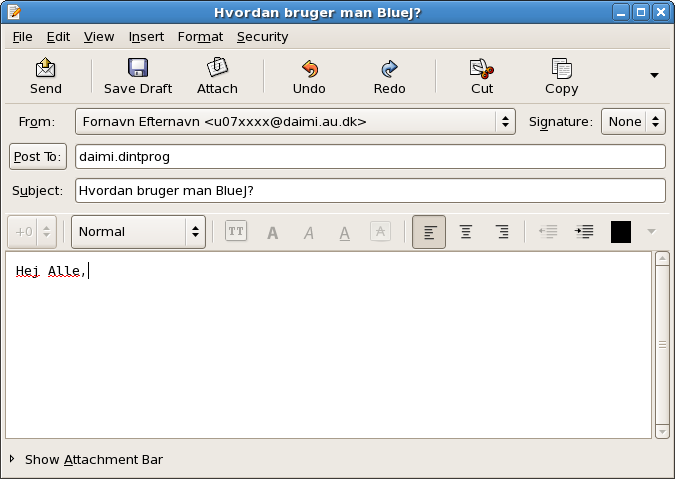
Task: Increase the +0 font size stepper
Action: pos(46,228)
